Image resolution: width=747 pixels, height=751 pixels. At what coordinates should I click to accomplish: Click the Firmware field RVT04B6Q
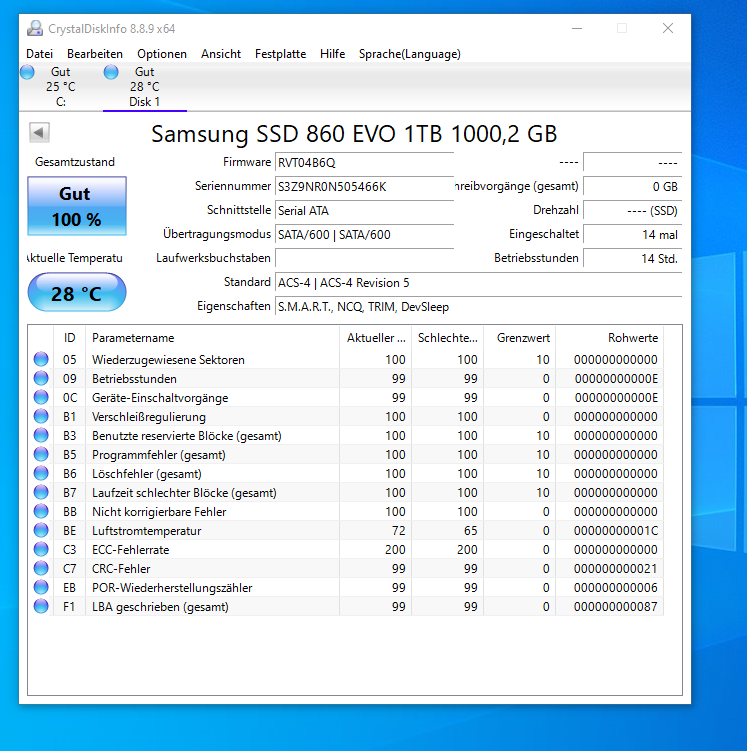tap(364, 163)
